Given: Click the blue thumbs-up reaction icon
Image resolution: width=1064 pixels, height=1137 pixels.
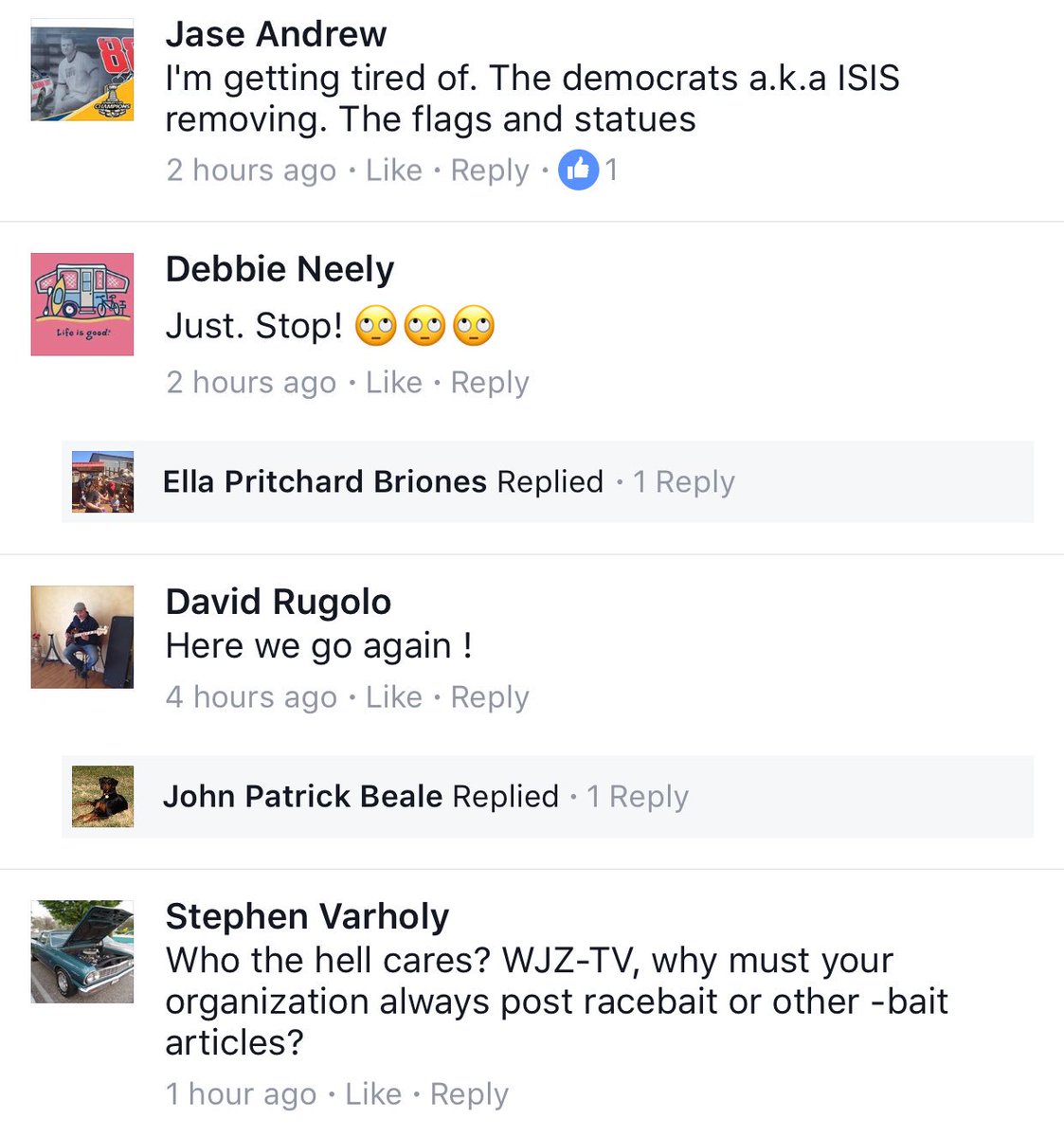Looking at the screenshot, I should tap(578, 171).
